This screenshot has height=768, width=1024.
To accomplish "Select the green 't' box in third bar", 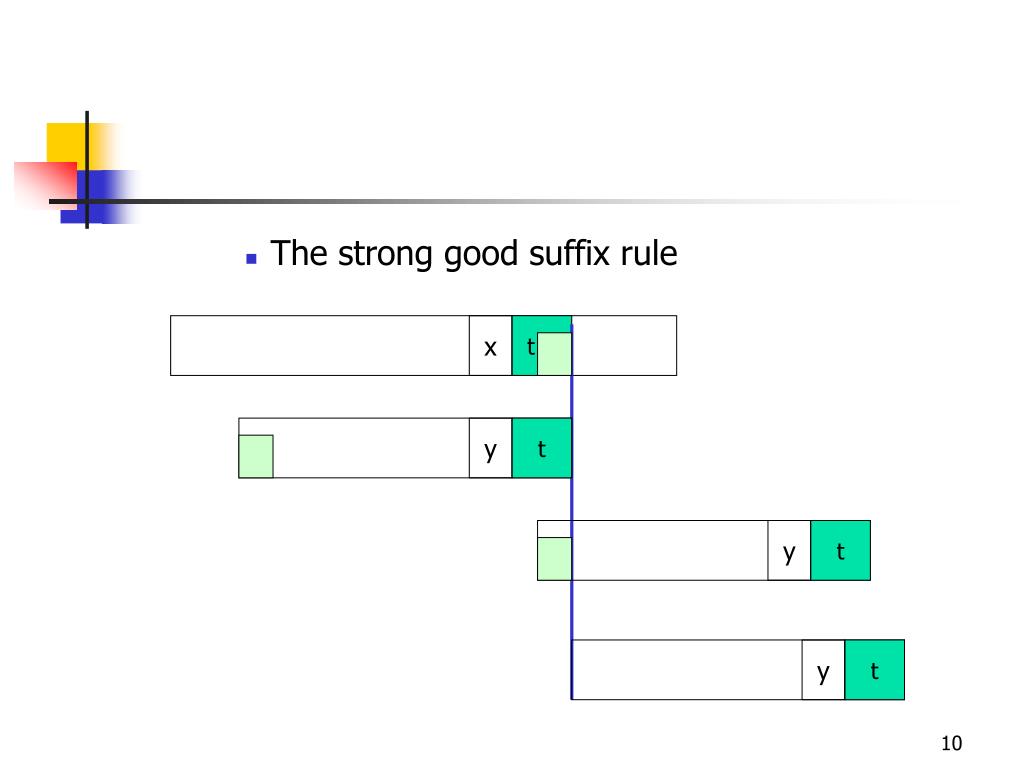I will click(840, 551).
